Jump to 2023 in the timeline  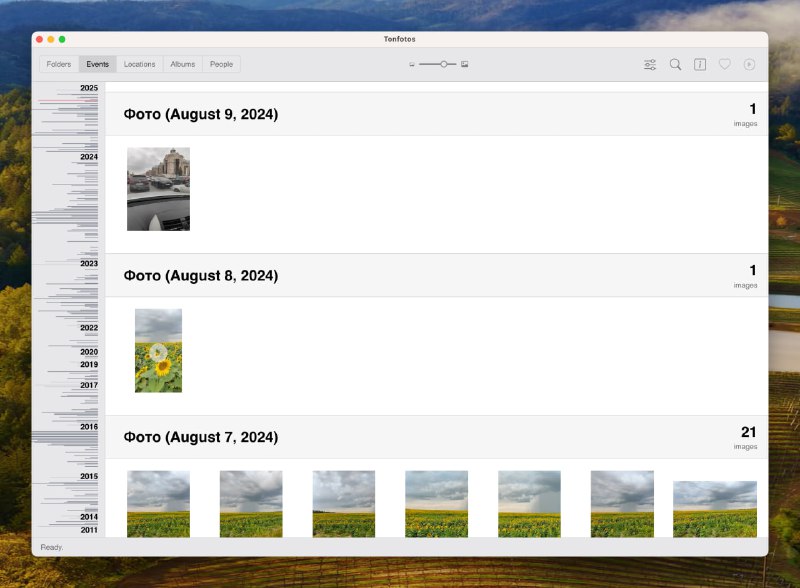tap(89, 264)
